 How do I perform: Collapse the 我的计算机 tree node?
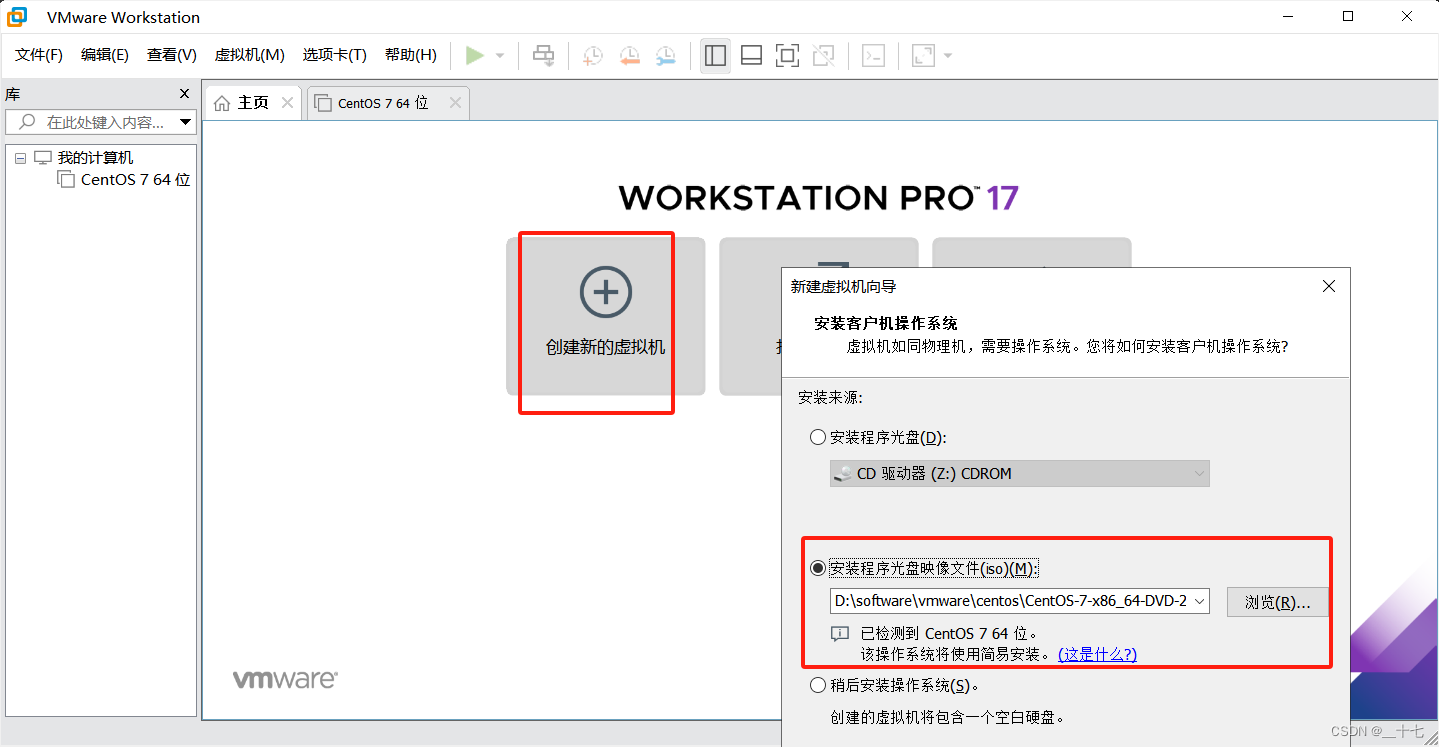pyautogui.click(x=21, y=158)
